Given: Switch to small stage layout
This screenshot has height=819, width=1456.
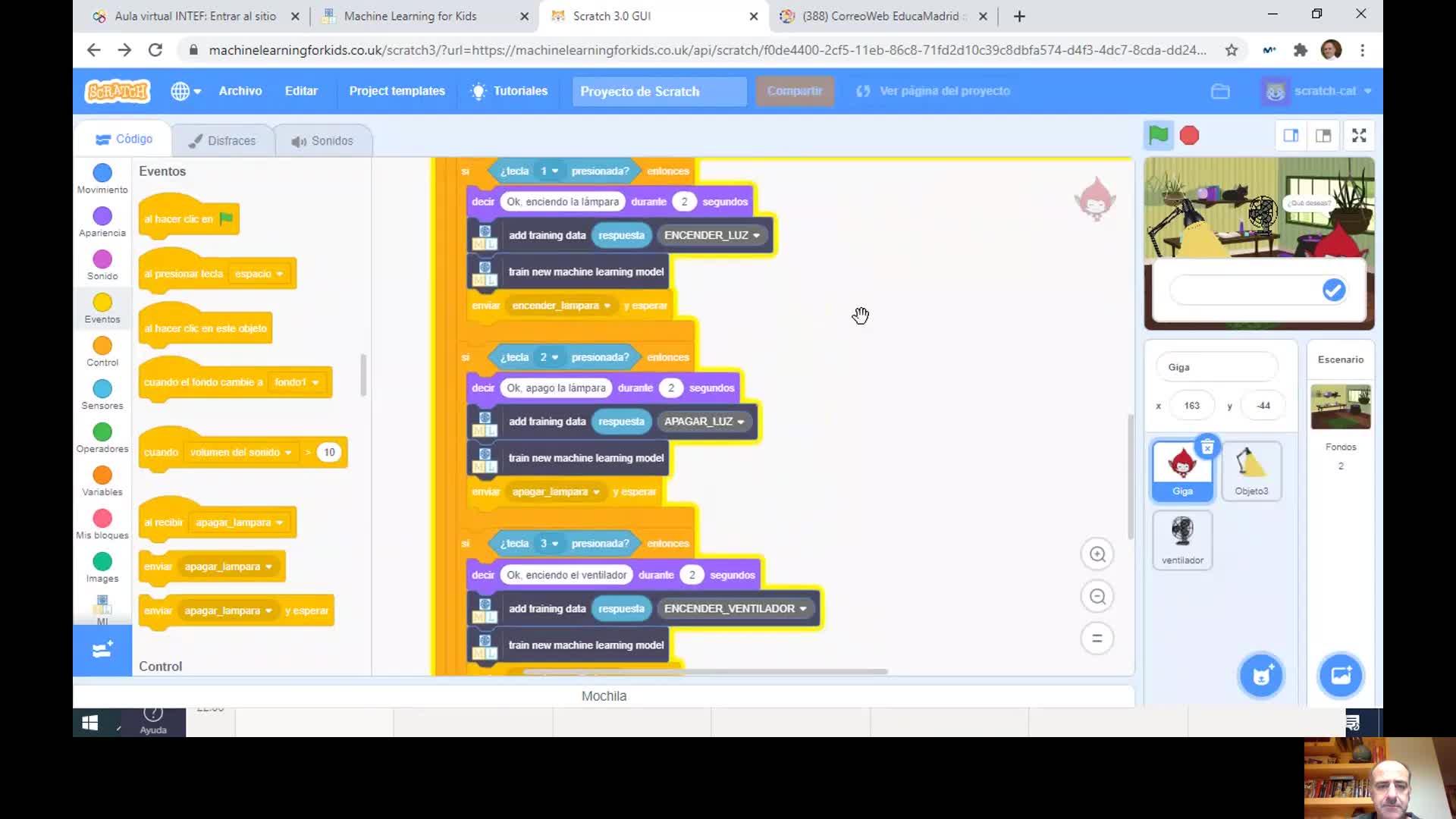Looking at the screenshot, I should coord(1291,136).
